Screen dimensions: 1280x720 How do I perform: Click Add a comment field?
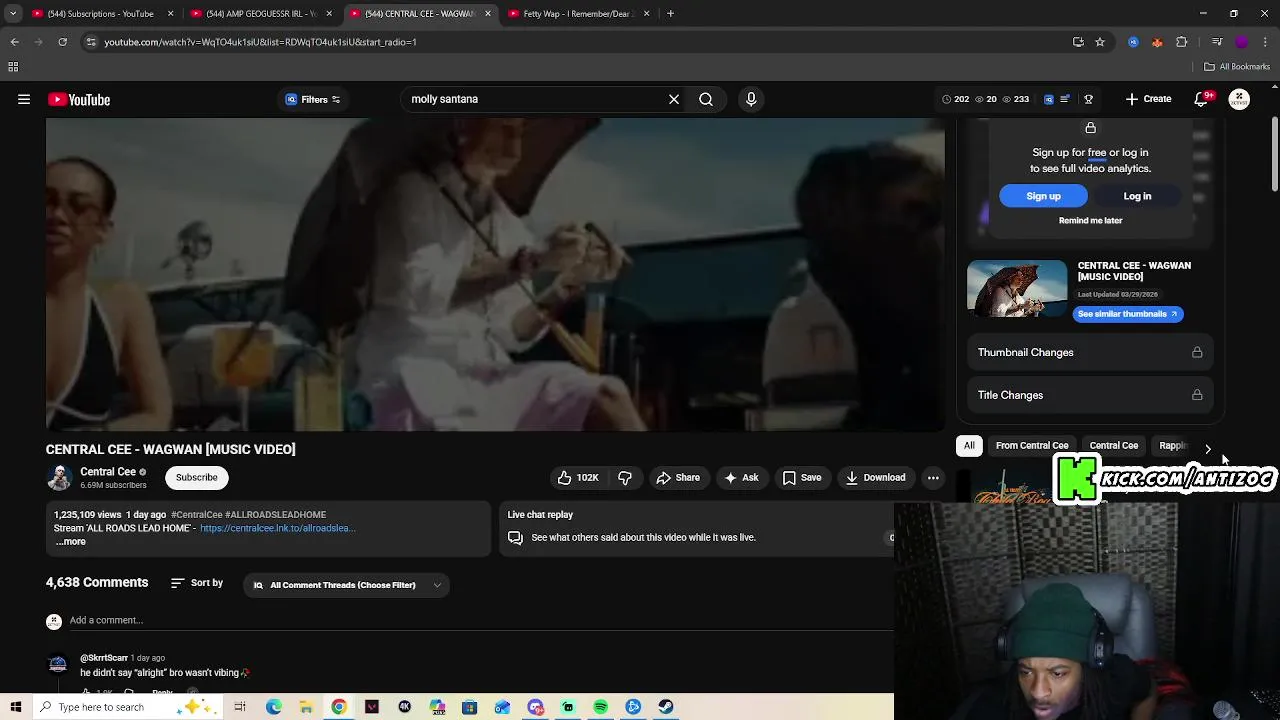[480, 620]
